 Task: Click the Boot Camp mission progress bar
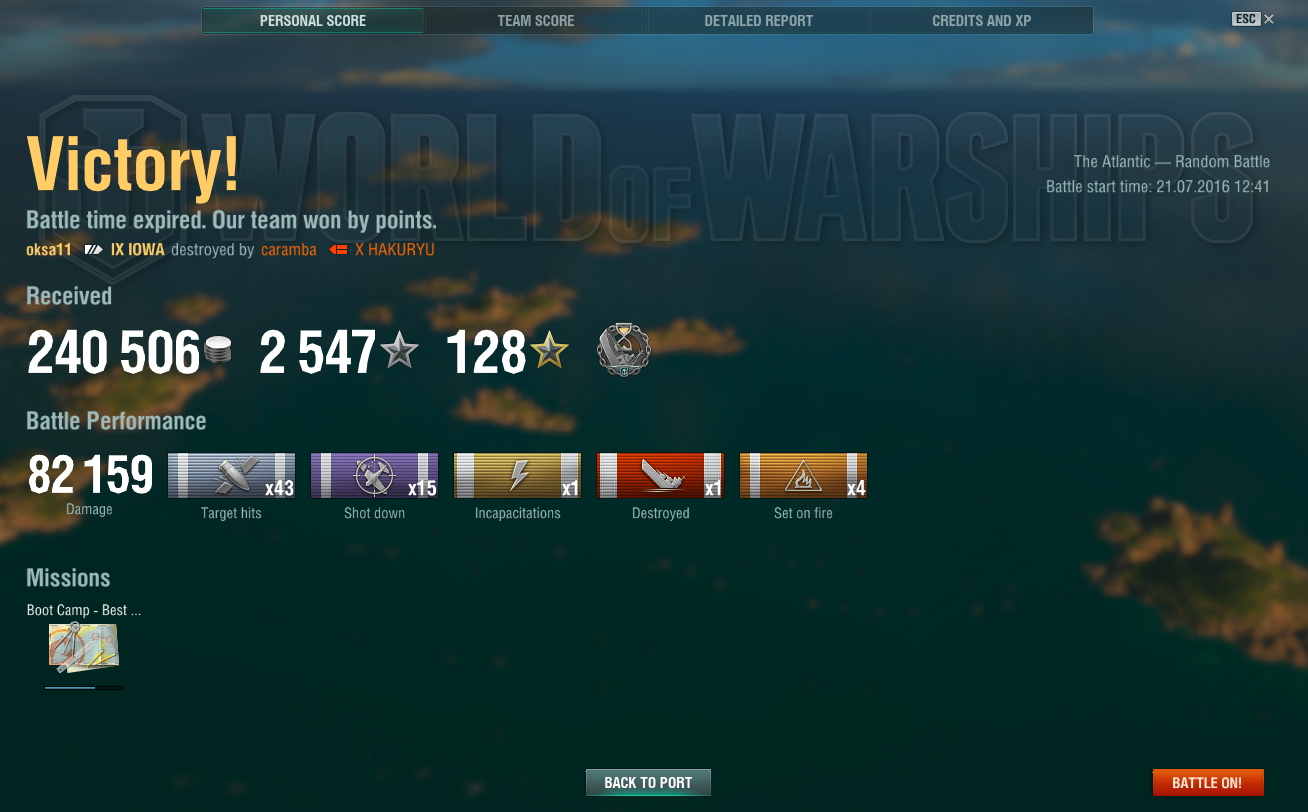click(x=84, y=688)
